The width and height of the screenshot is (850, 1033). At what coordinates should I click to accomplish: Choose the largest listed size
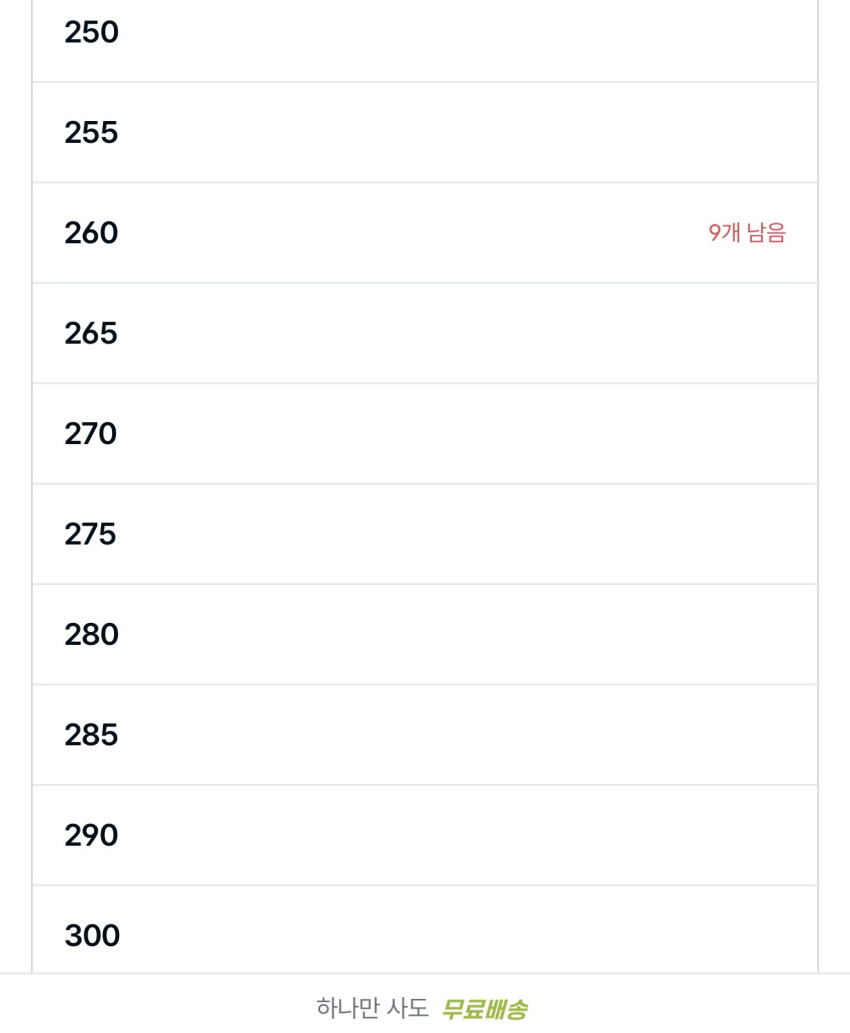91,935
